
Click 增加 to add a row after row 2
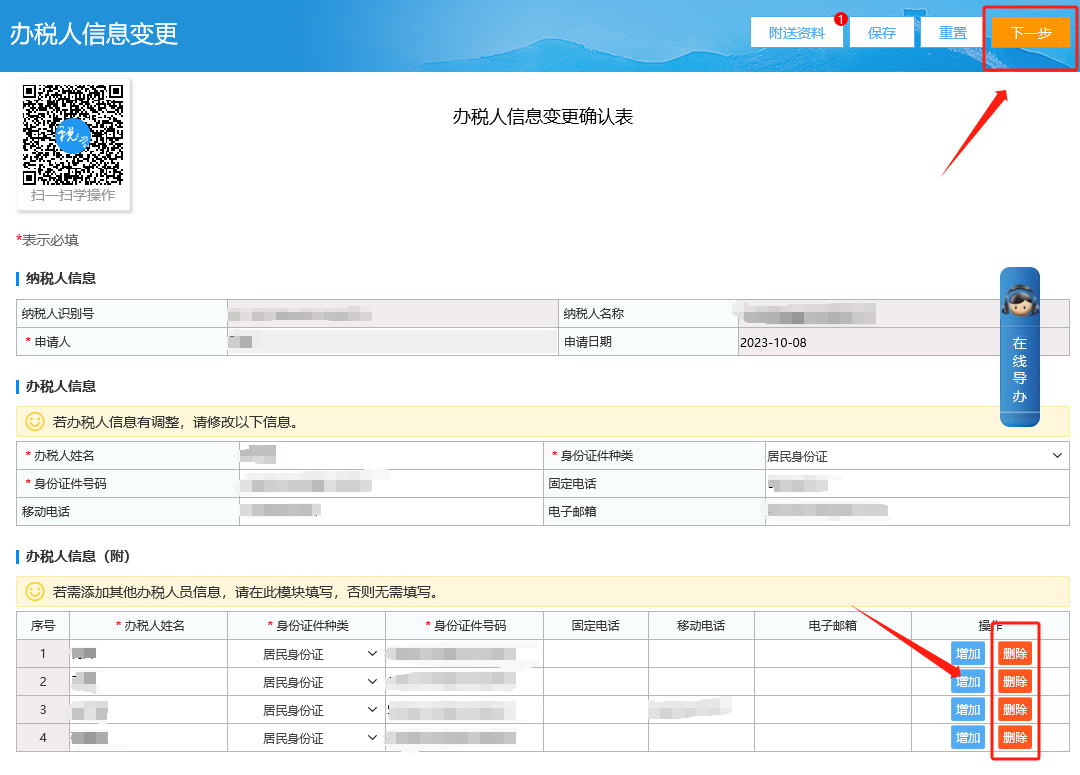967,681
